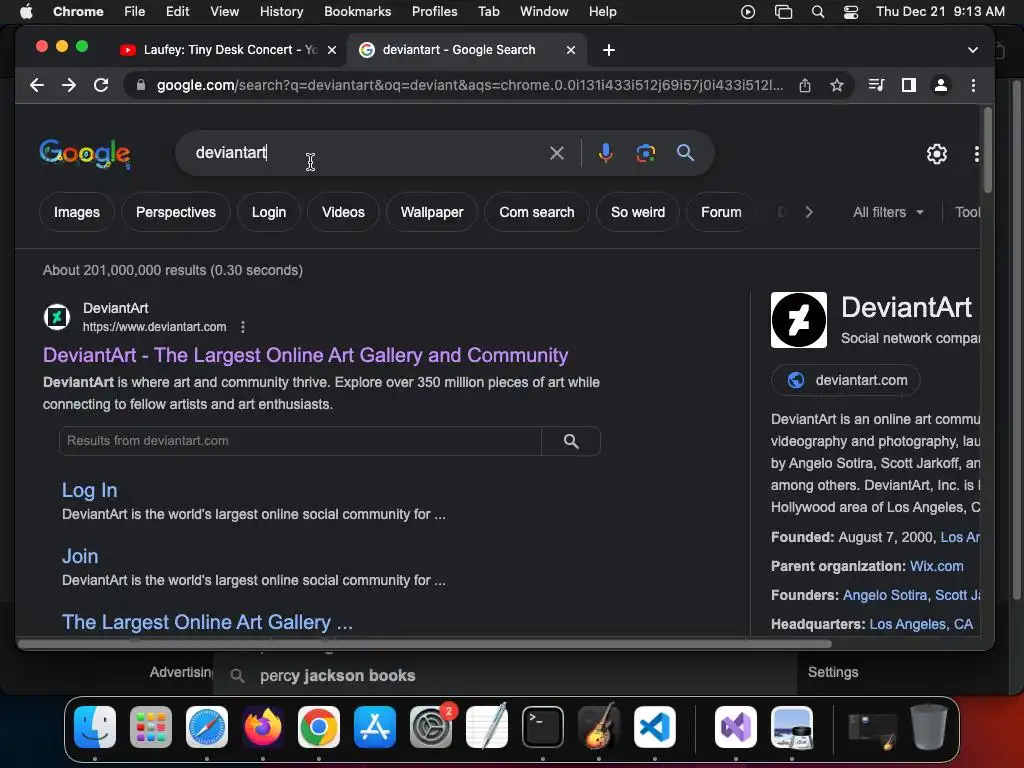Filter results by Videos
The image size is (1024, 768).
[343, 212]
